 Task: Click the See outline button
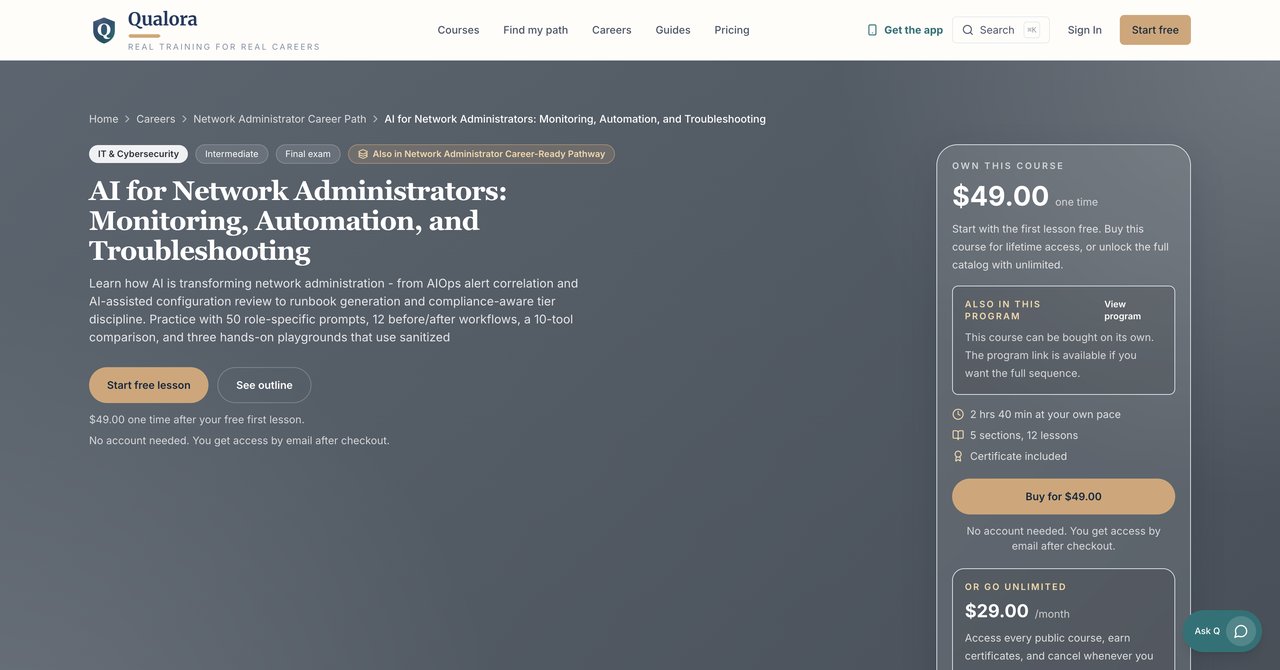pos(264,385)
